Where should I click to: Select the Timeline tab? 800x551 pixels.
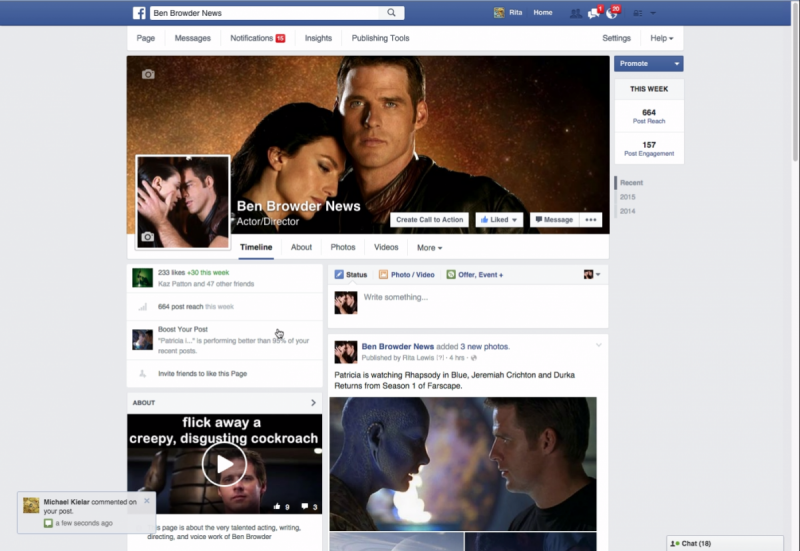click(x=256, y=247)
